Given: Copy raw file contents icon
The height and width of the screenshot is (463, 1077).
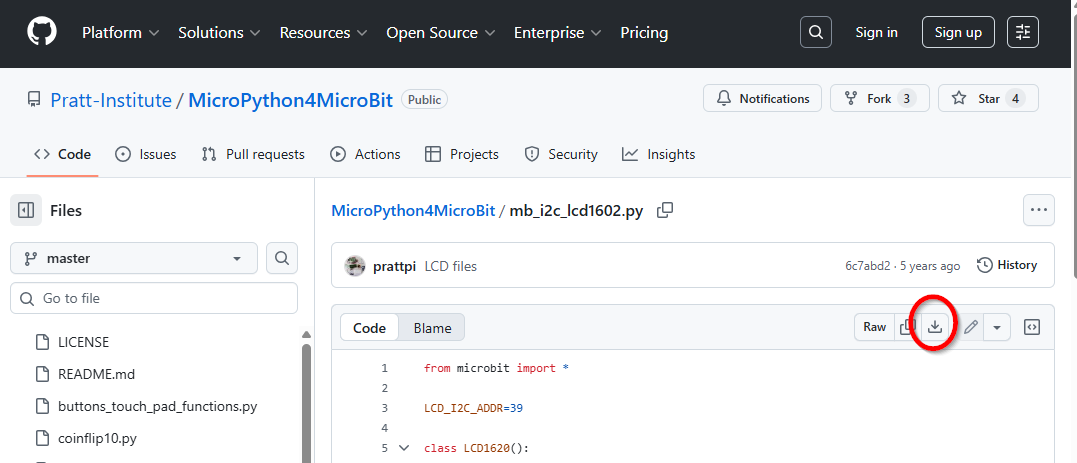Looking at the screenshot, I should pyautogui.click(x=907, y=327).
